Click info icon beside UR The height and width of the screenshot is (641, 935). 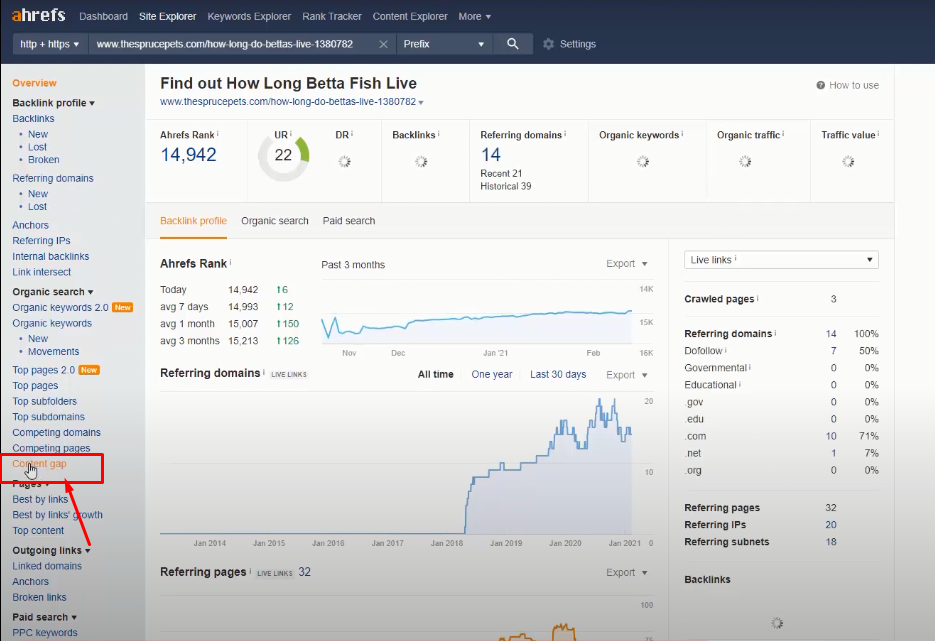291,134
